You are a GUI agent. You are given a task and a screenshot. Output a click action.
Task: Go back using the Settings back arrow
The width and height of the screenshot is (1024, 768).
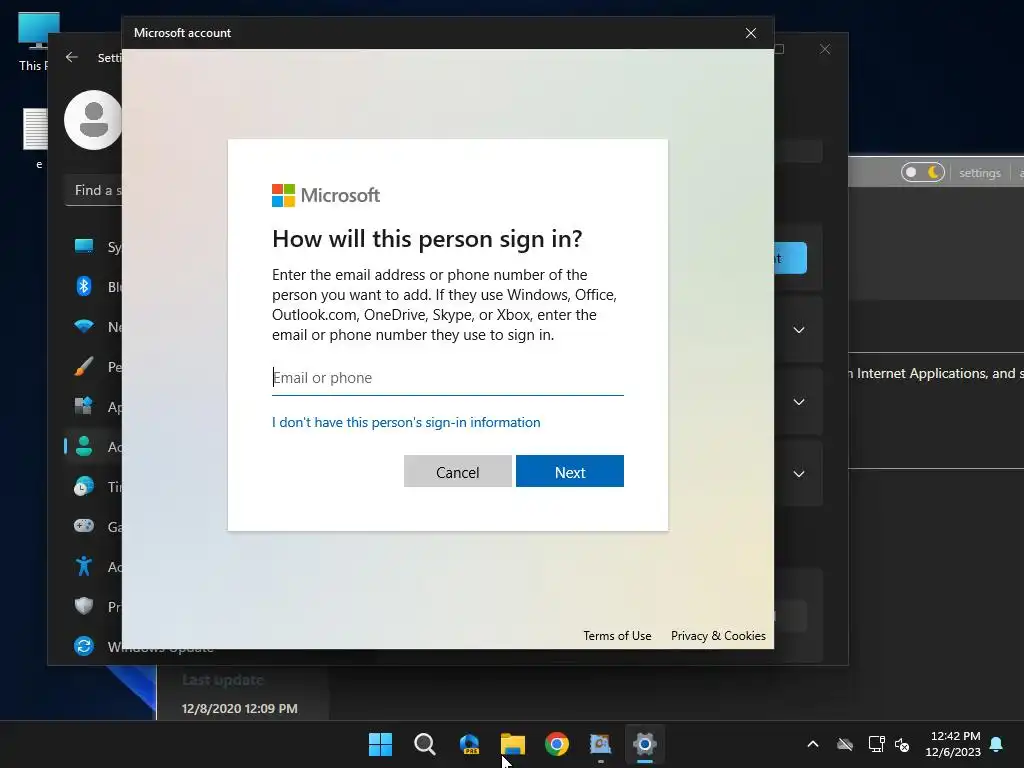pyautogui.click(x=72, y=57)
